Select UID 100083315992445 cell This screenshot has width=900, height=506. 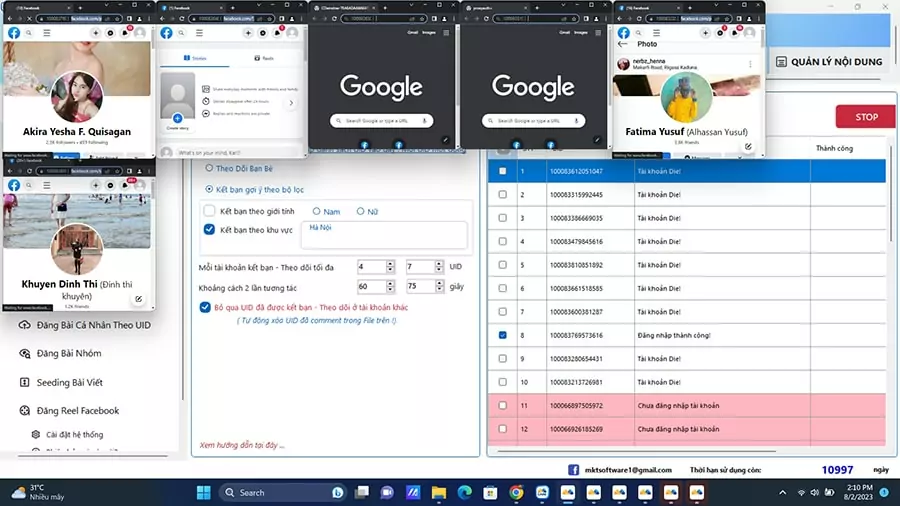[x=589, y=194]
